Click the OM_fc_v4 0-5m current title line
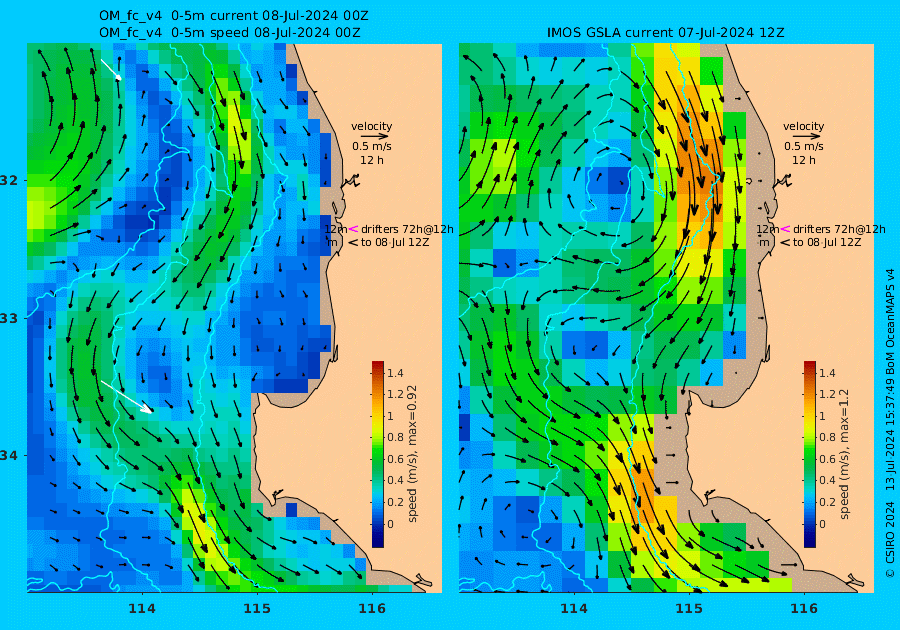Viewport: 900px width, 630px height. (x=234, y=15)
